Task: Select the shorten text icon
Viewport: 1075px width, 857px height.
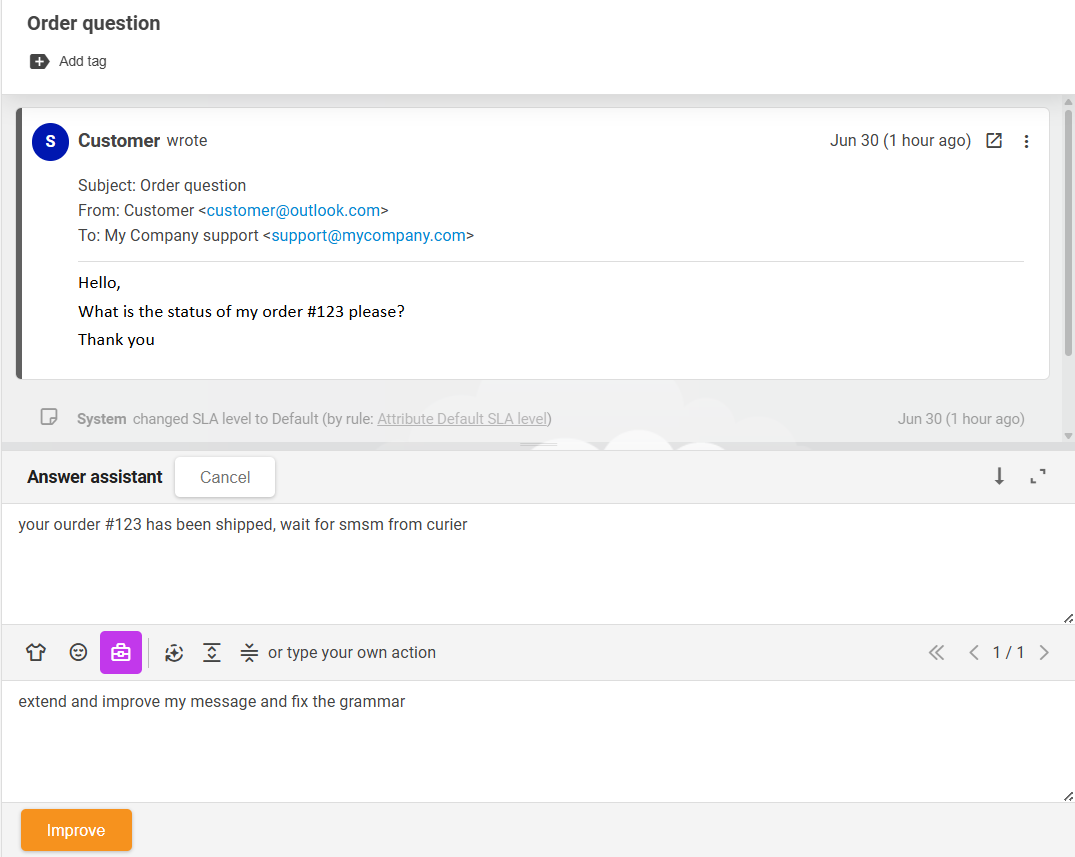Action: pyautogui.click(x=249, y=652)
